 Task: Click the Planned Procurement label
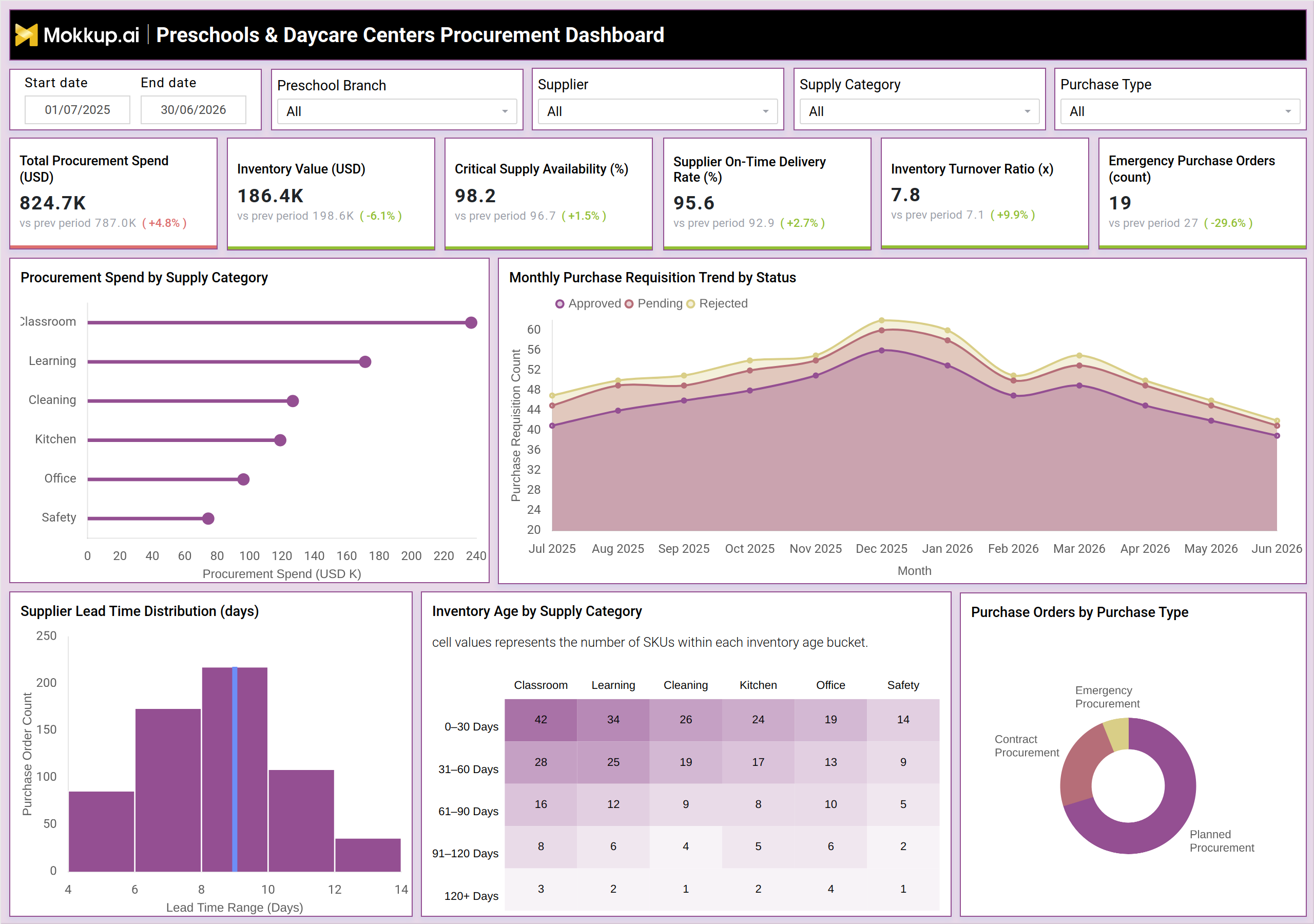(x=1222, y=841)
